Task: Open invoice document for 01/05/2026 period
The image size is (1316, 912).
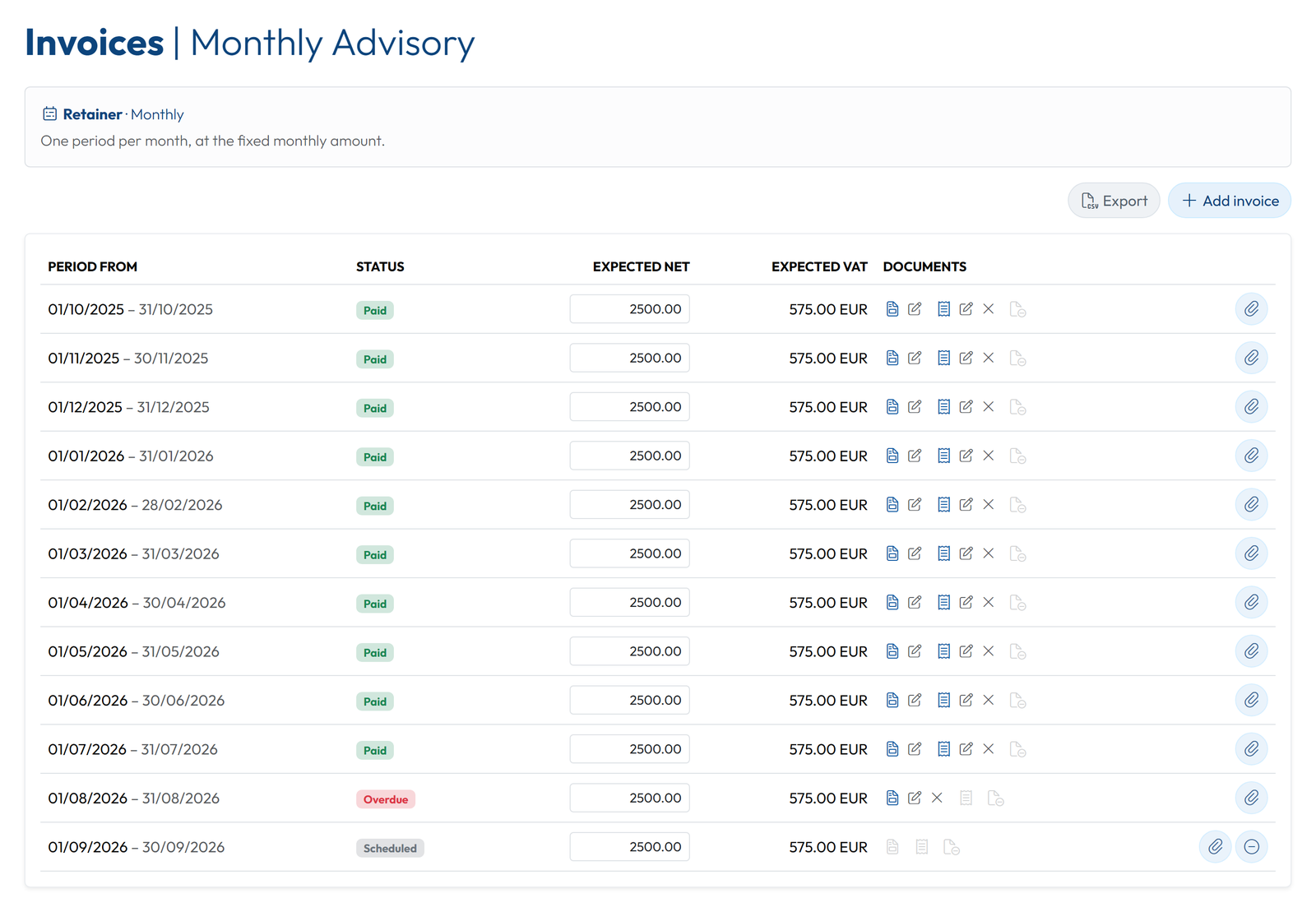Action: [x=892, y=651]
